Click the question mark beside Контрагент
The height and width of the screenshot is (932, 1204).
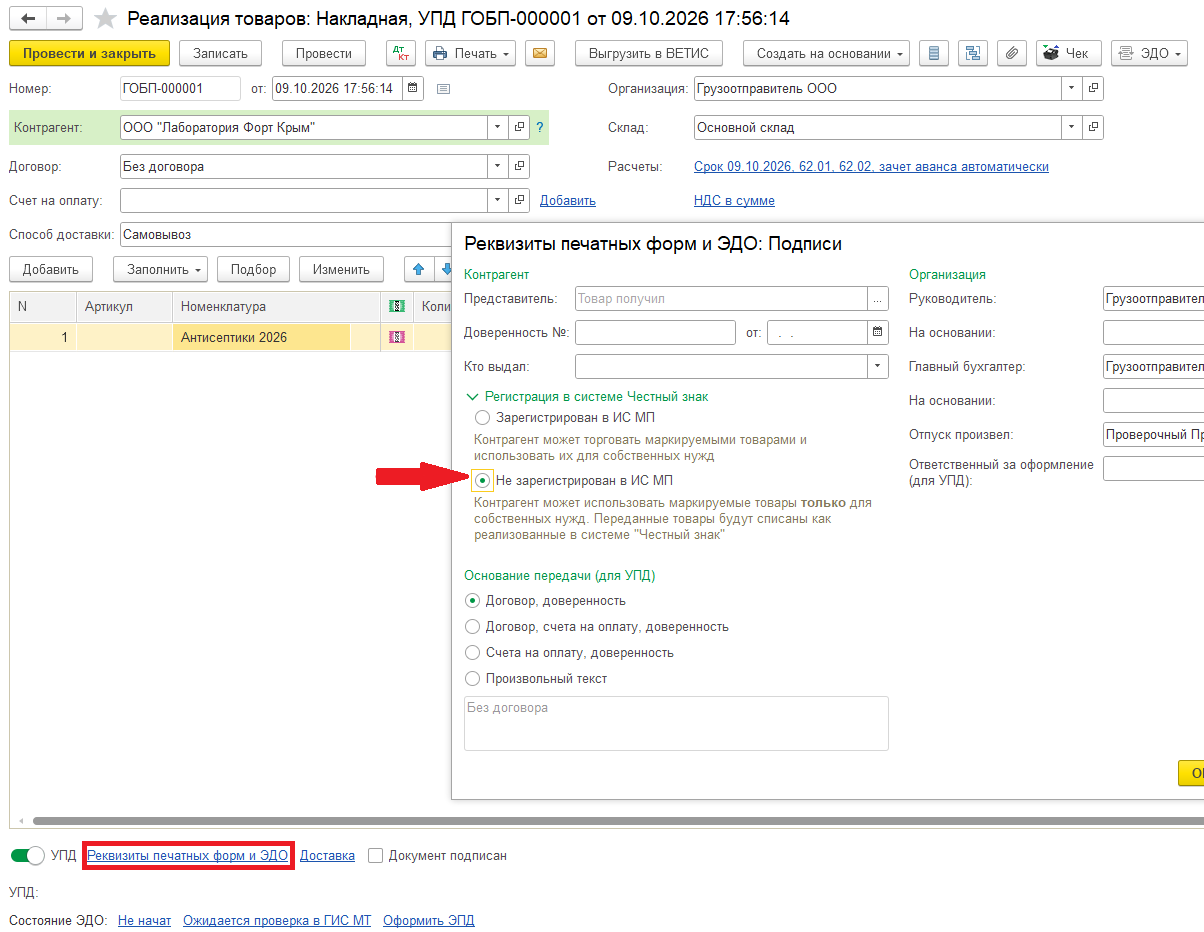point(540,128)
